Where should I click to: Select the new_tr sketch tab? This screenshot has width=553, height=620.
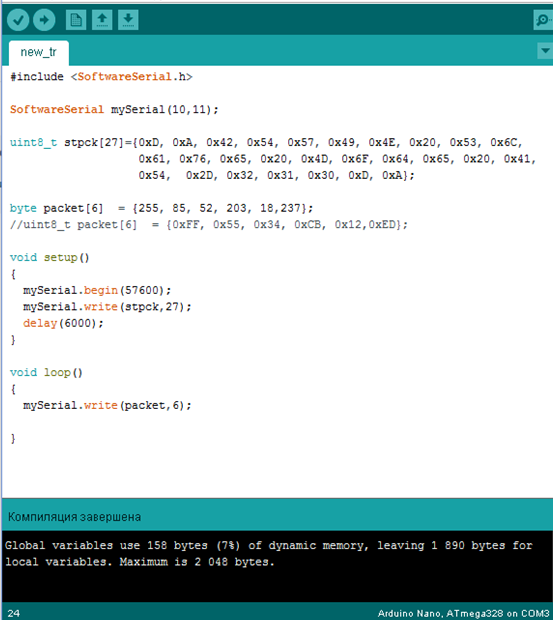tap(39, 53)
